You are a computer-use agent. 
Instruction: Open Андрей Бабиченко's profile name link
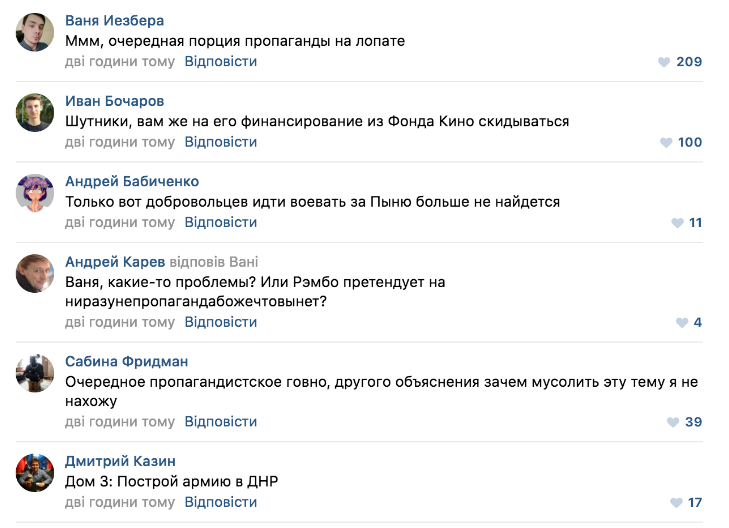pos(132,181)
